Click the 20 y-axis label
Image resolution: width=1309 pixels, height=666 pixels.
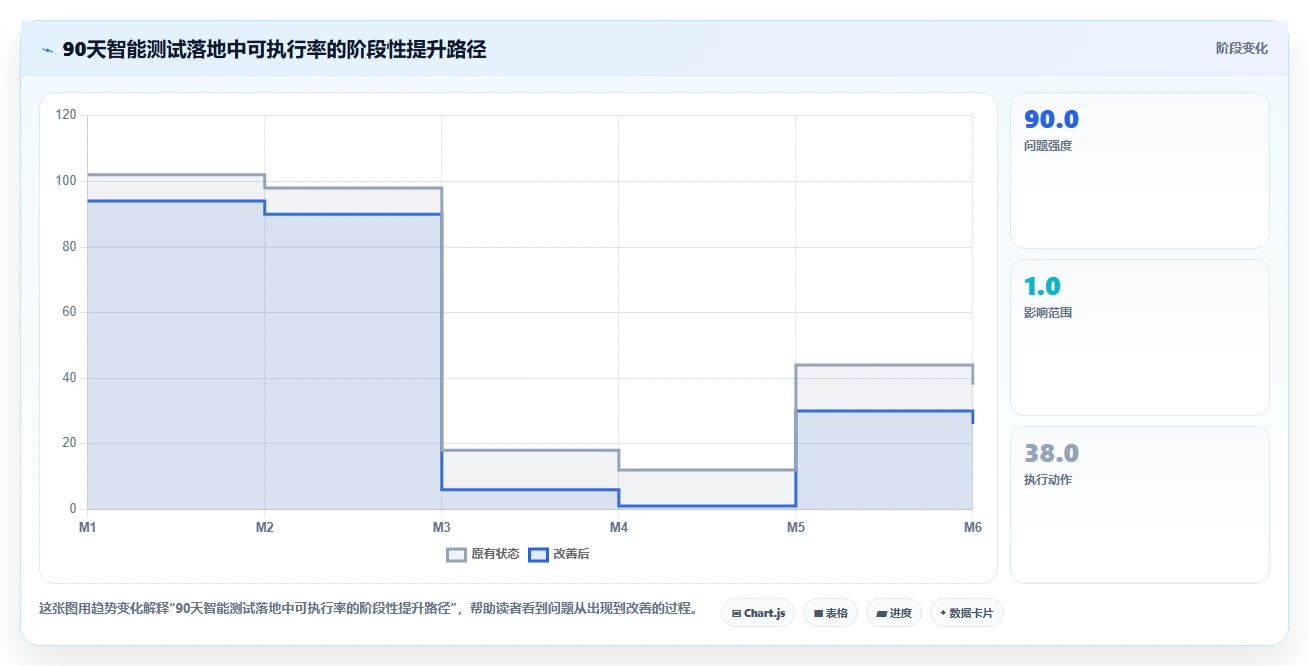point(69,443)
